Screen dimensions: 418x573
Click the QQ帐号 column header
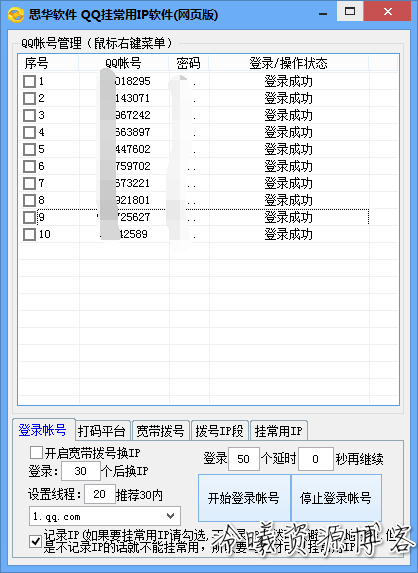coord(123,63)
